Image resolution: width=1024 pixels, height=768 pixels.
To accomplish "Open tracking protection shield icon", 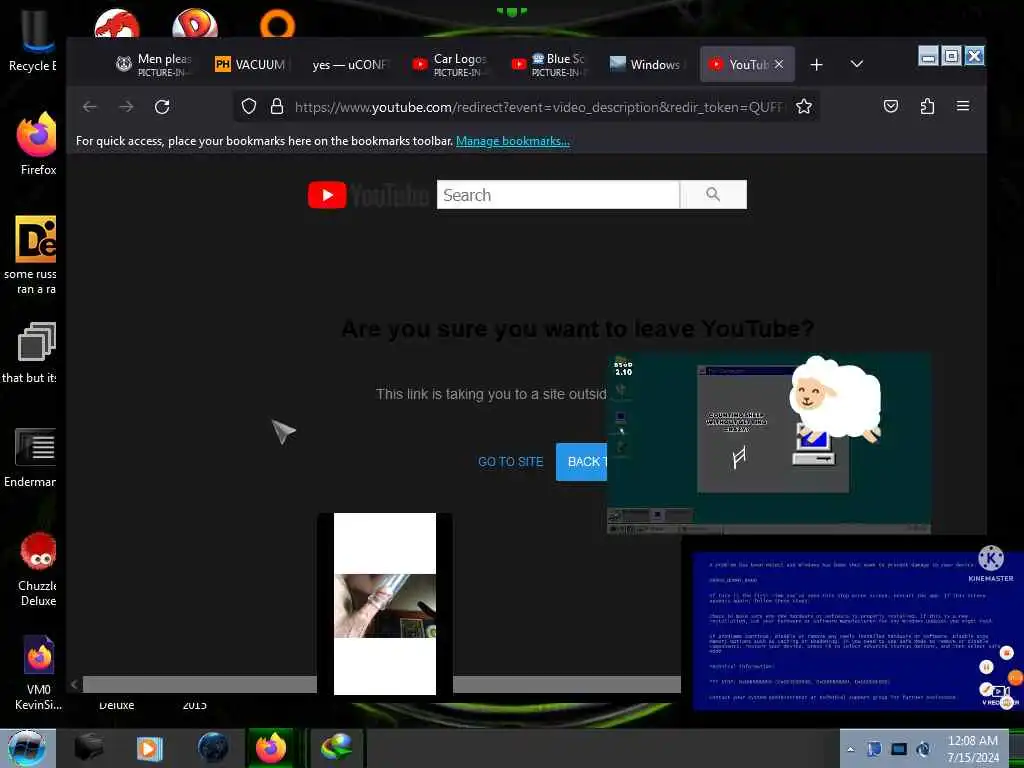I will pos(249,106).
